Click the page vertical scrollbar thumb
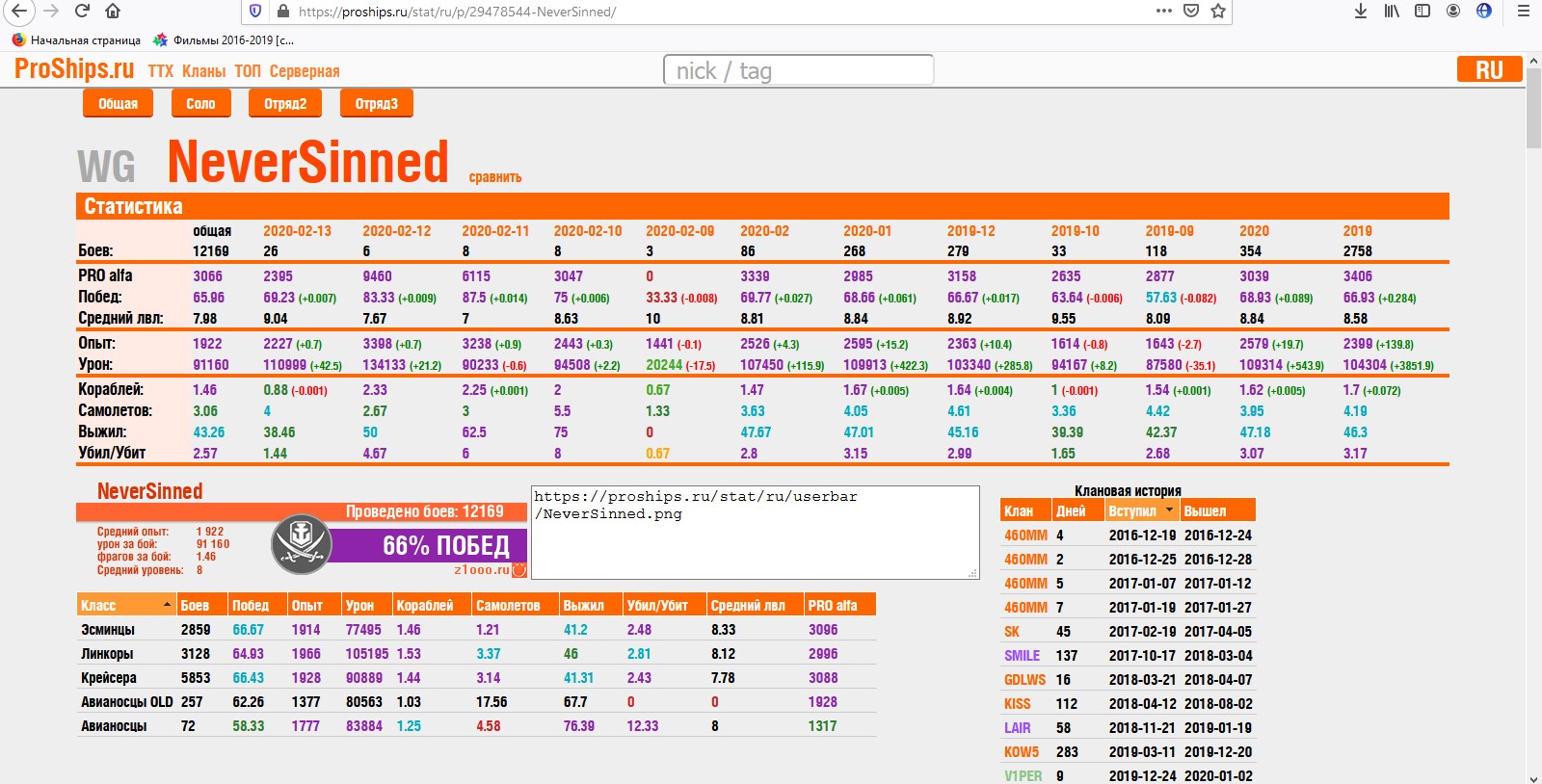 tap(1533, 108)
